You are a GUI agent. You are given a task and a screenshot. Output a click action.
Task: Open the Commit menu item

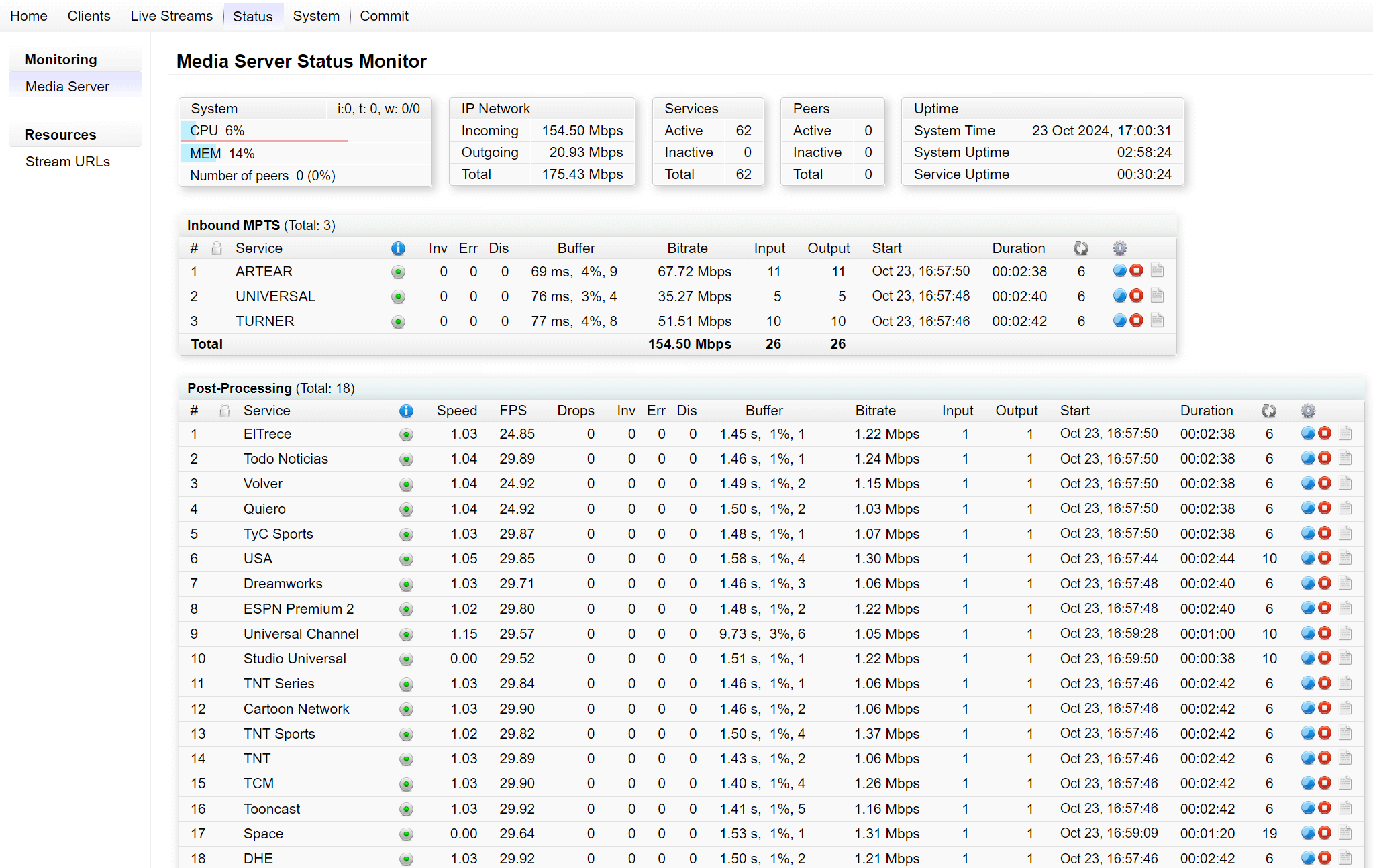click(x=384, y=16)
